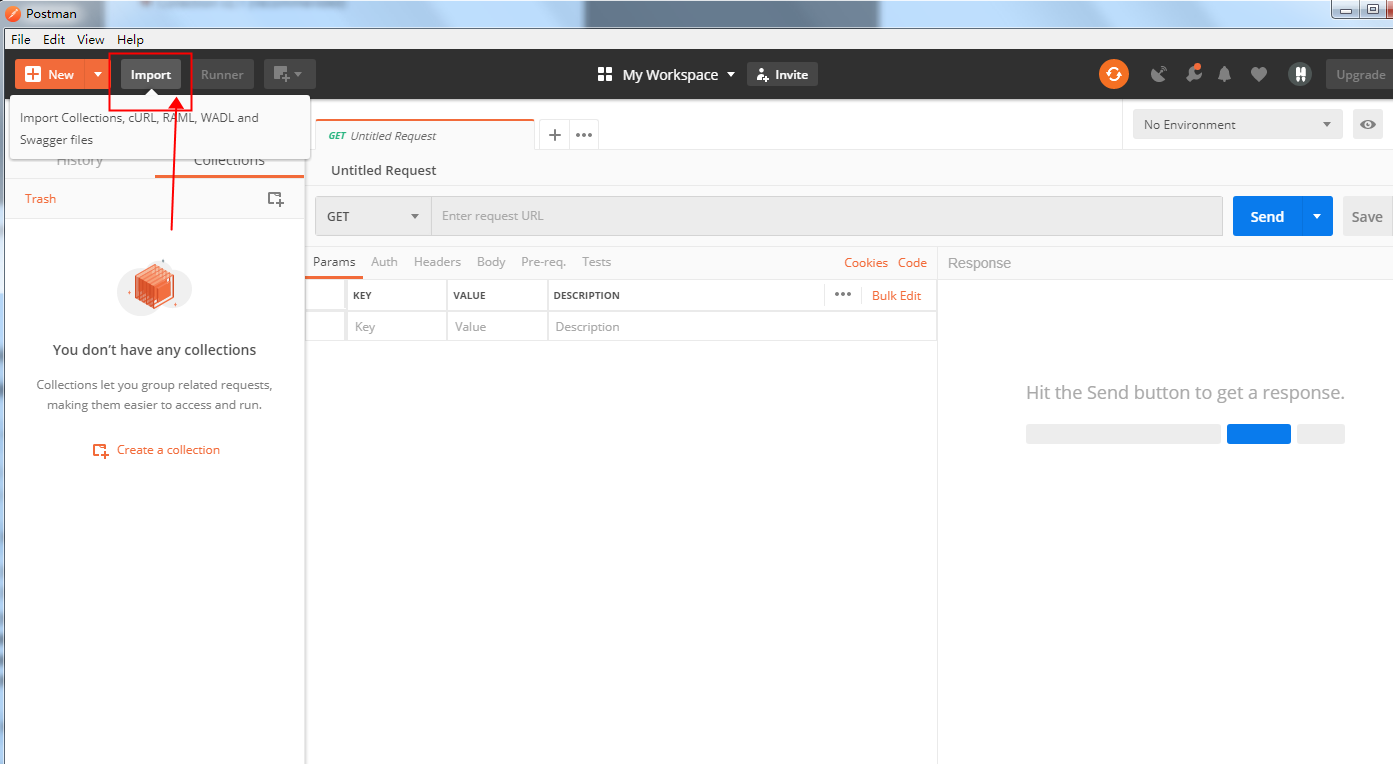1393x764 pixels.
Task: Click the Upgrade button
Action: [x=1359, y=74]
